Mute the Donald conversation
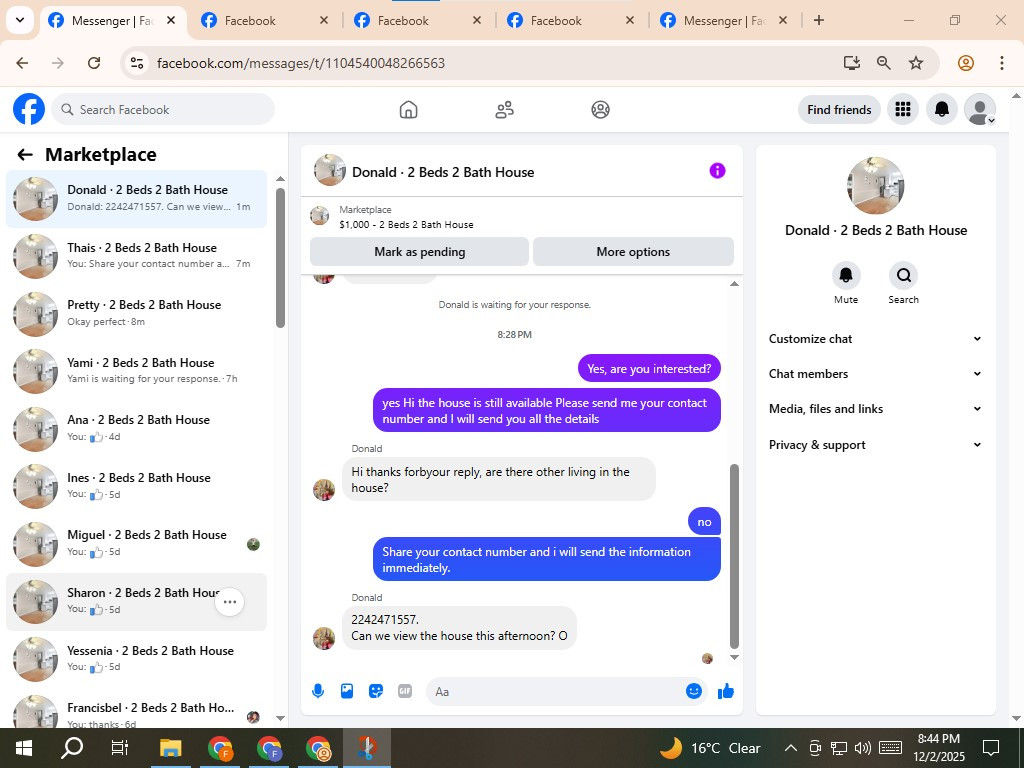 pos(846,276)
